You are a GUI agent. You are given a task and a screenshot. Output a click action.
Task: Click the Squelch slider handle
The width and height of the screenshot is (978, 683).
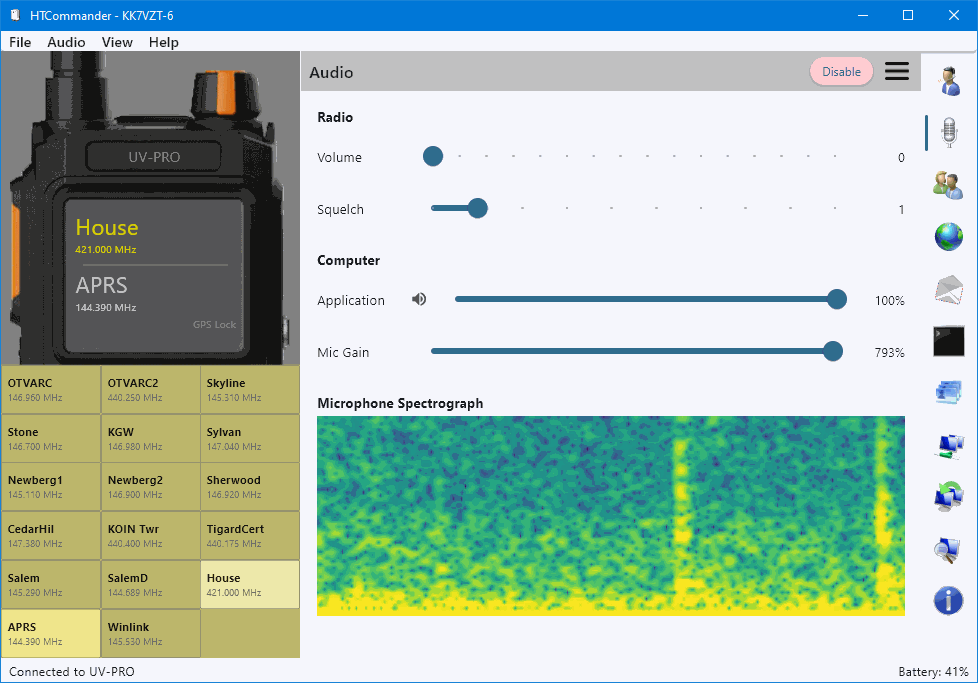coord(478,208)
